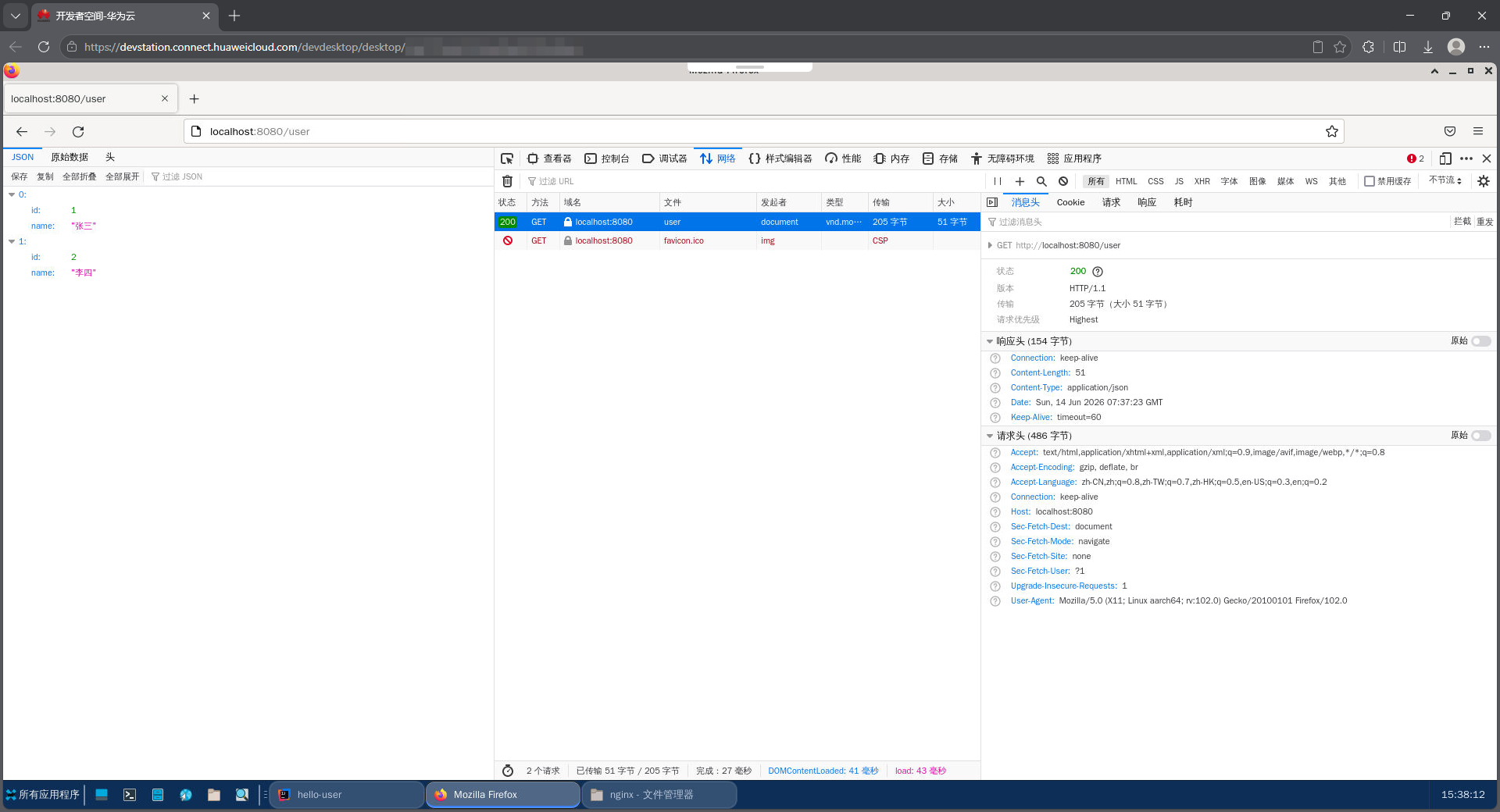The width and height of the screenshot is (1500, 812).
Task: Toggle raw view for 响应头 response headers
Action: point(1481,341)
